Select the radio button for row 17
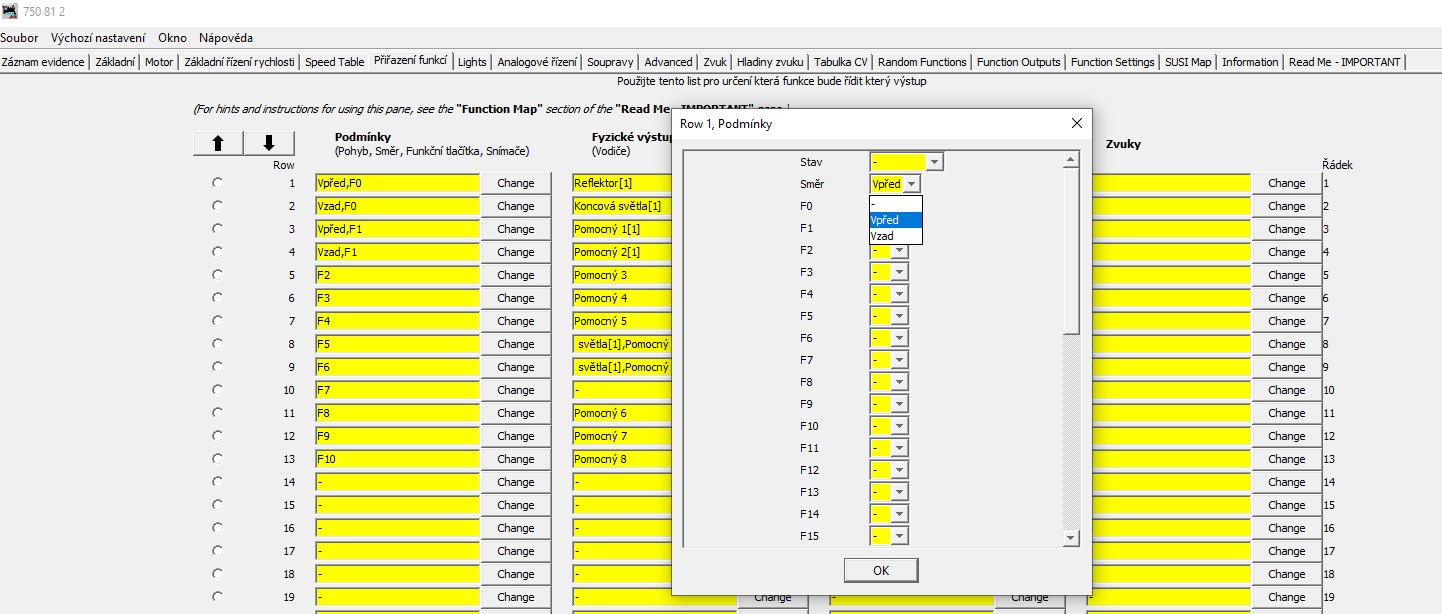Image resolution: width=1442 pixels, height=614 pixels. tap(217, 551)
